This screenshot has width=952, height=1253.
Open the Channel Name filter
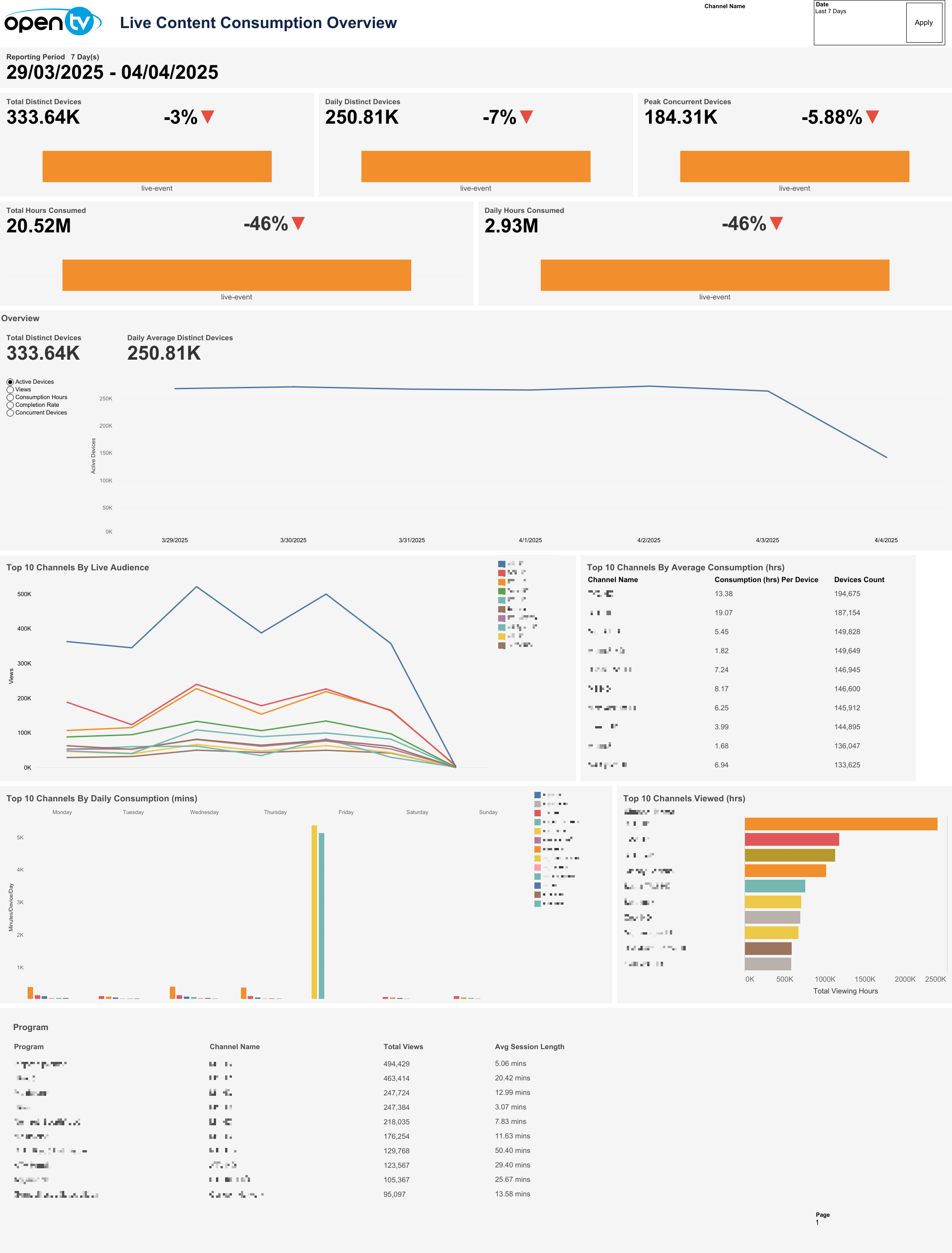coord(724,6)
